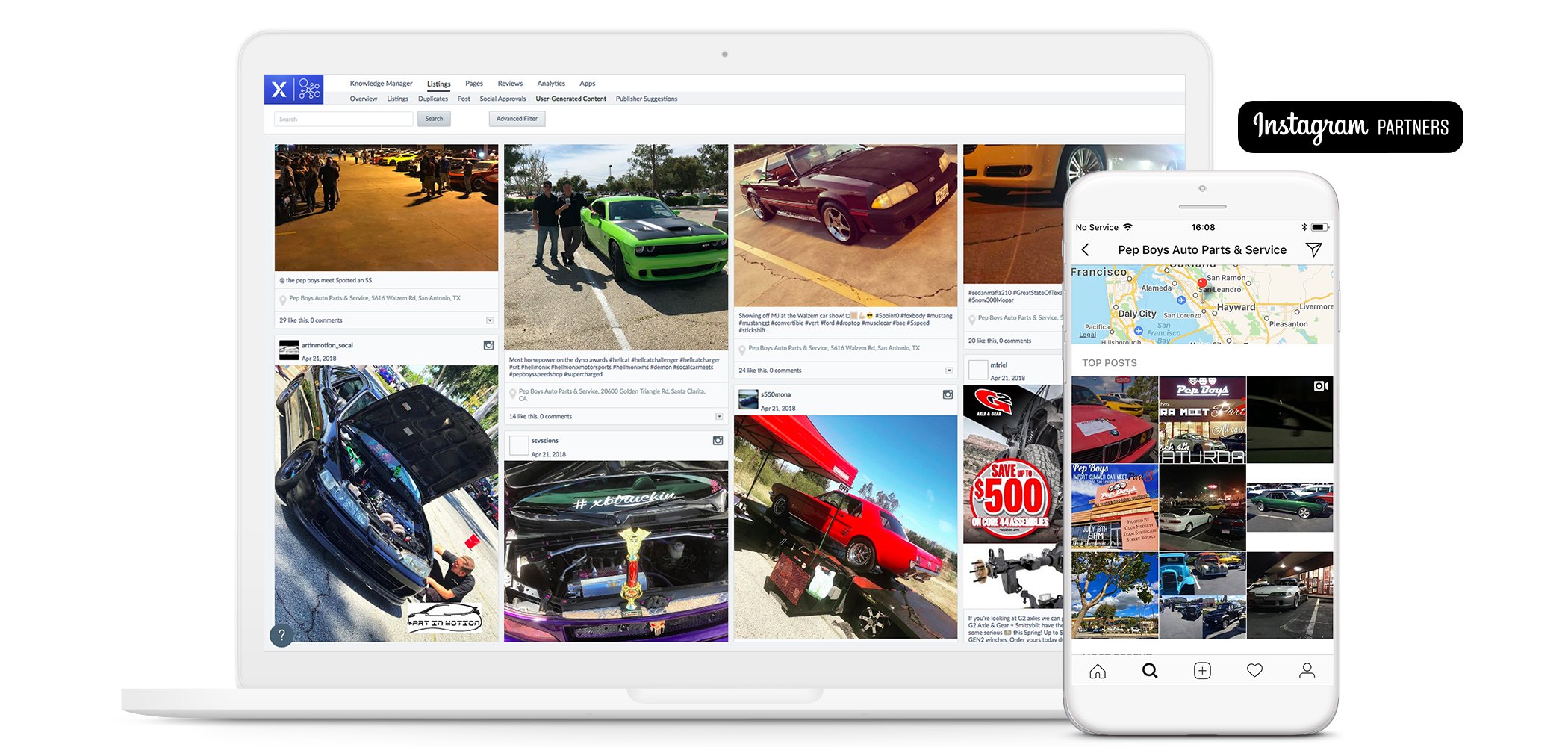The width and height of the screenshot is (1568, 747).
Task: Open the green Challenger photo thumbnail
Action: (x=616, y=247)
